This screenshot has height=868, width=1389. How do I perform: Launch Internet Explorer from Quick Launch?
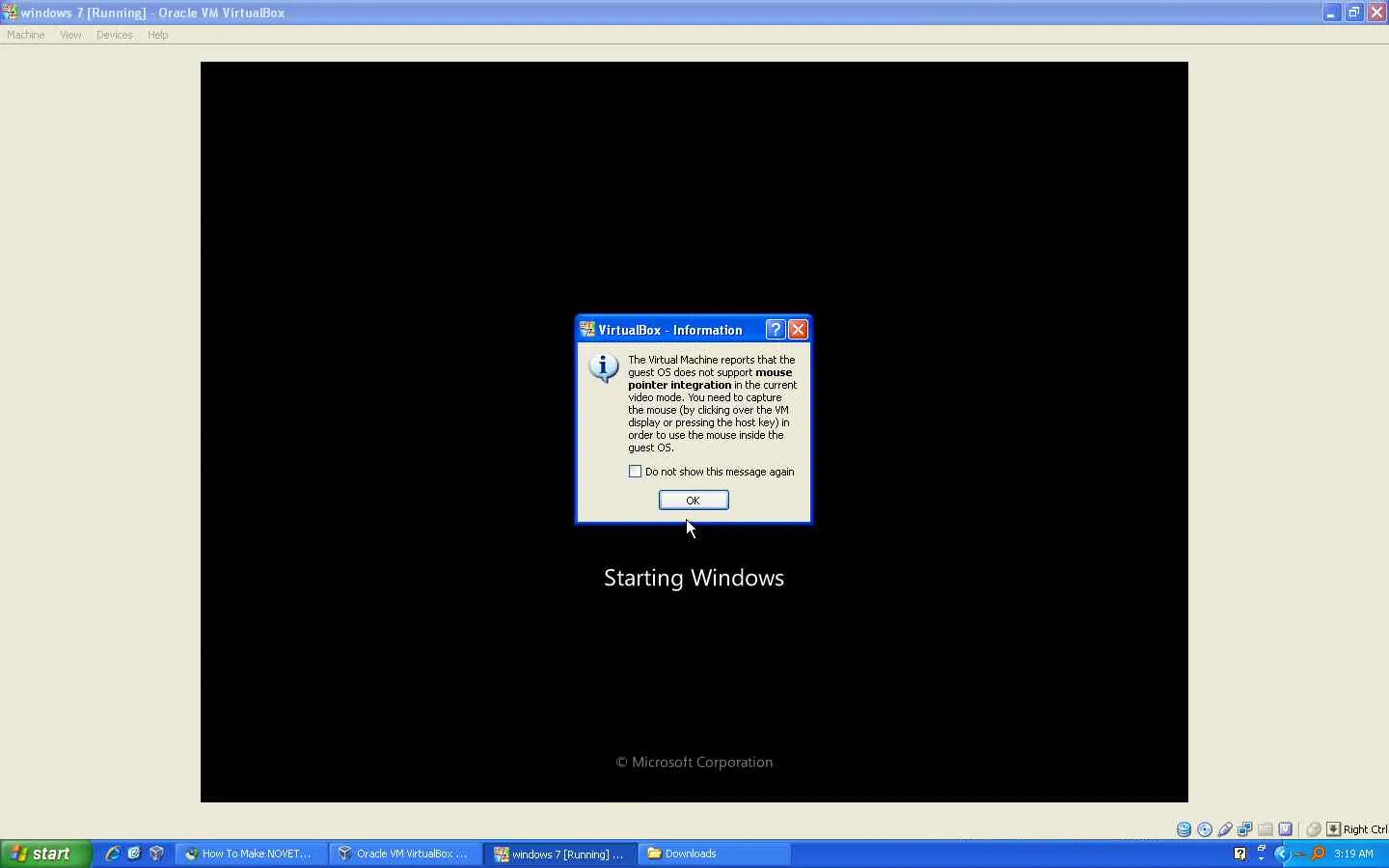click(113, 854)
